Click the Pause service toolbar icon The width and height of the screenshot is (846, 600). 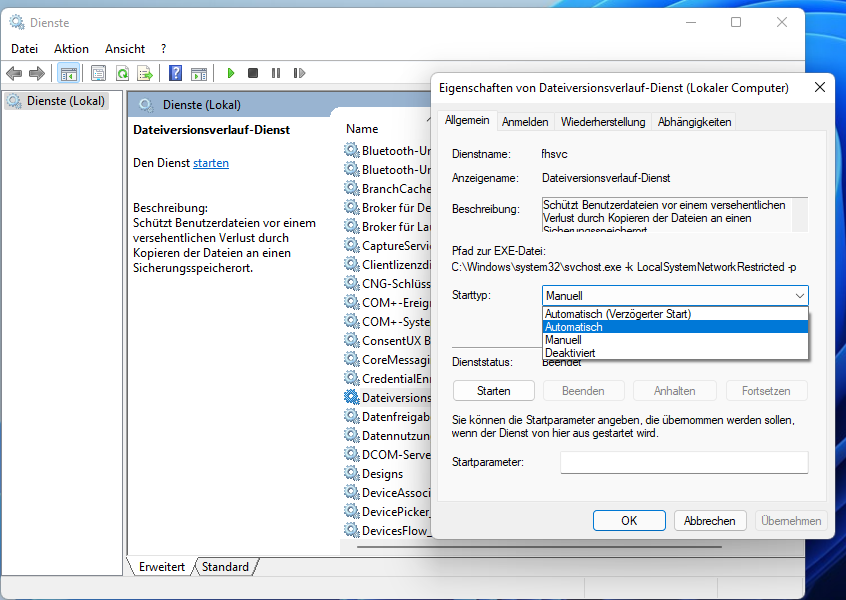[x=276, y=73]
